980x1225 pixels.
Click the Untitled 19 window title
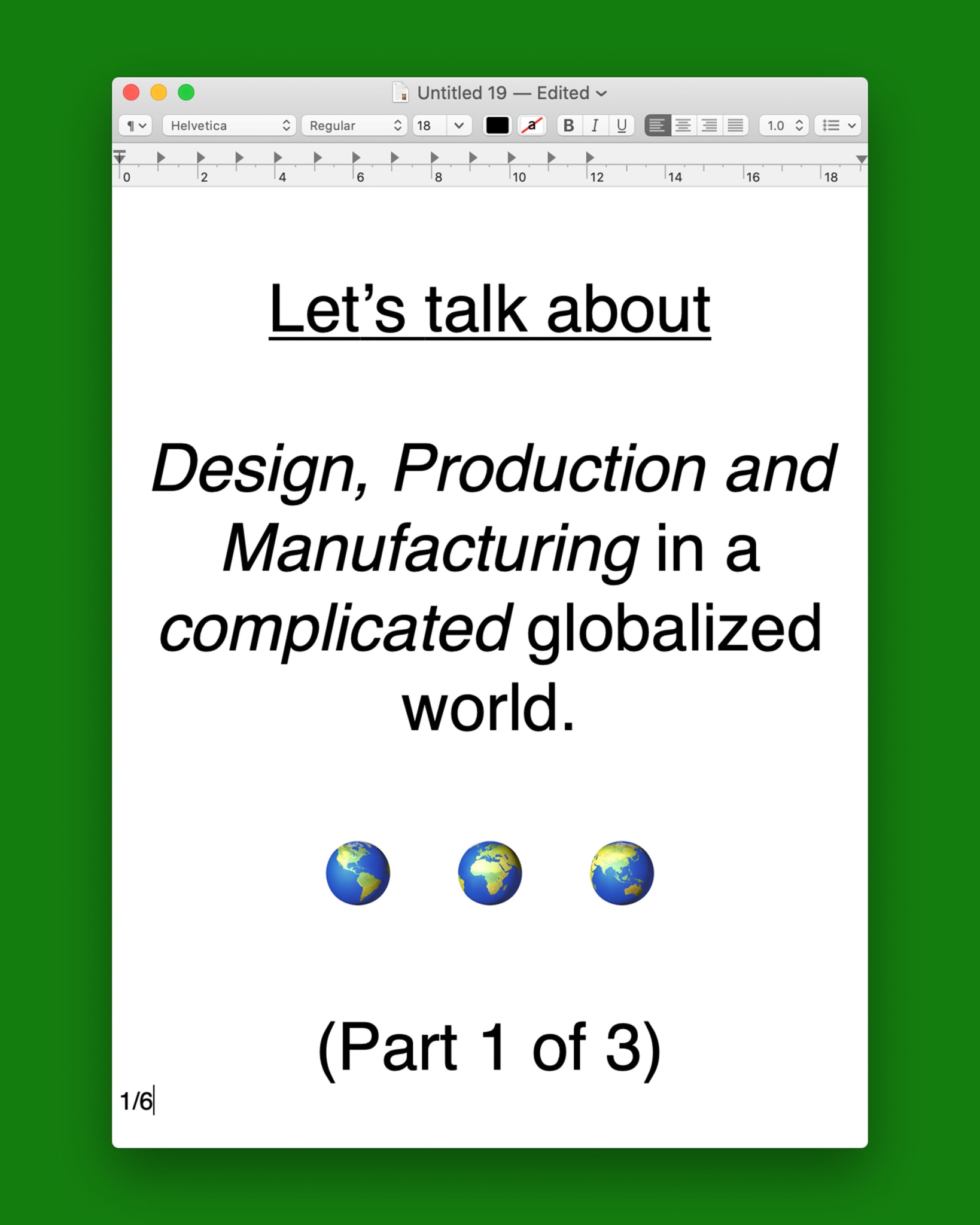(462, 93)
